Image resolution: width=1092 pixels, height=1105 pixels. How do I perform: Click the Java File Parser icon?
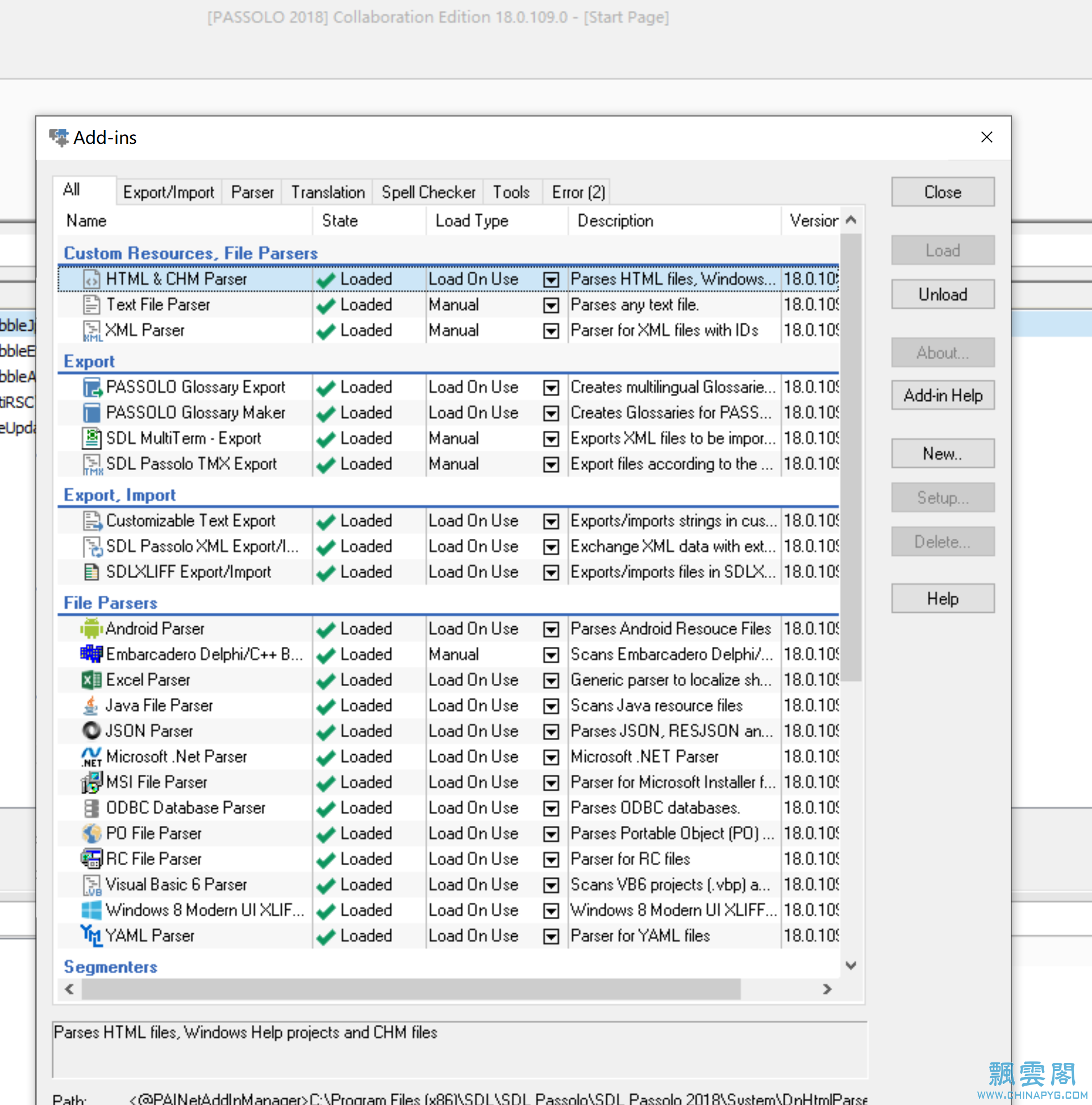pos(90,706)
